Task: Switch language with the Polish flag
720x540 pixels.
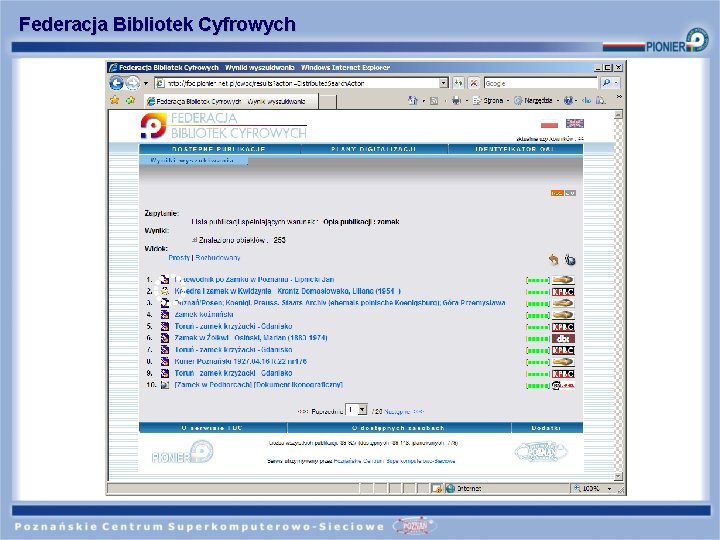Action: point(549,124)
